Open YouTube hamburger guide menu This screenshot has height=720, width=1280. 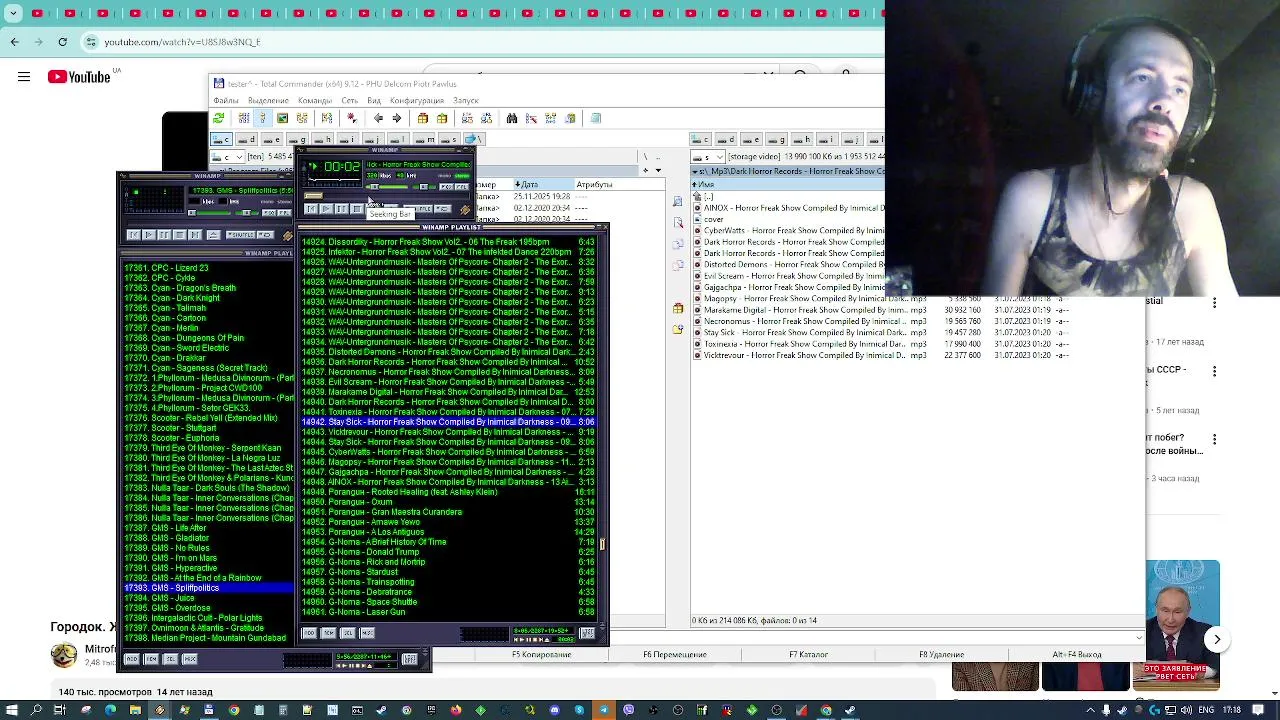coord(24,77)
